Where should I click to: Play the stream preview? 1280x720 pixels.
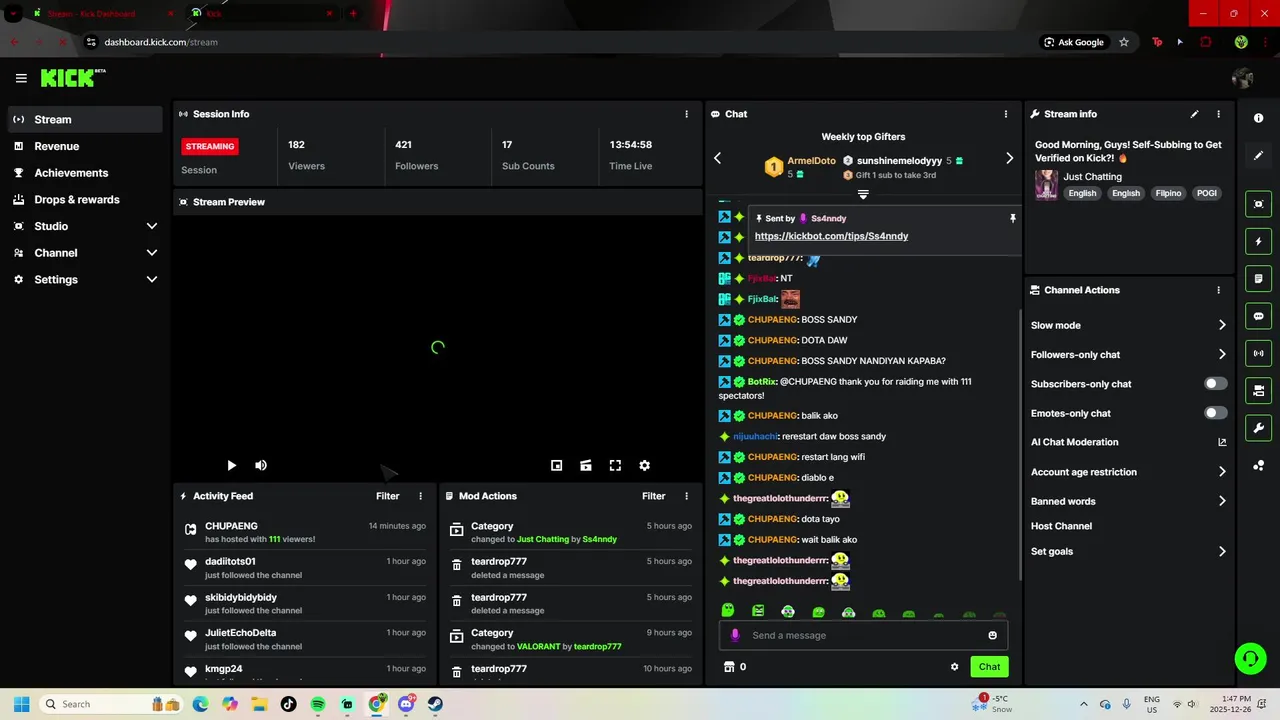231,465
